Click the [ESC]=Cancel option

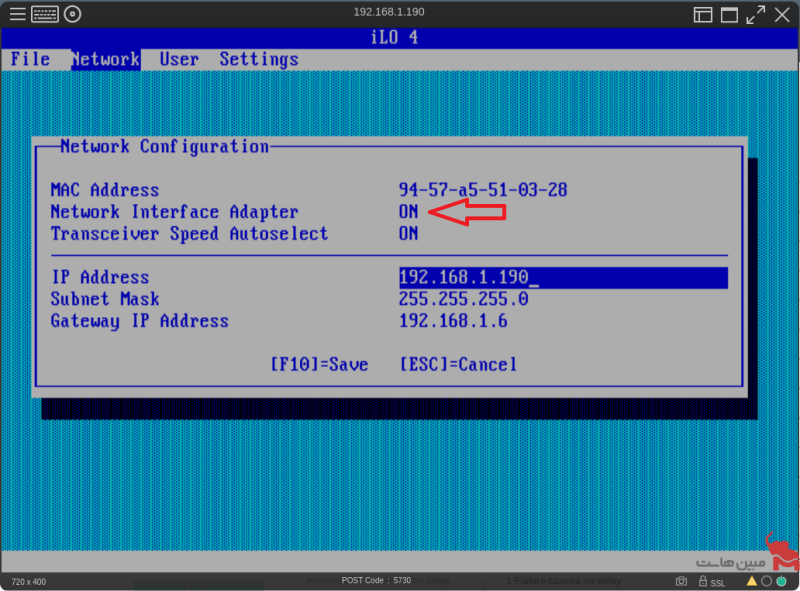tap(458, 364)
